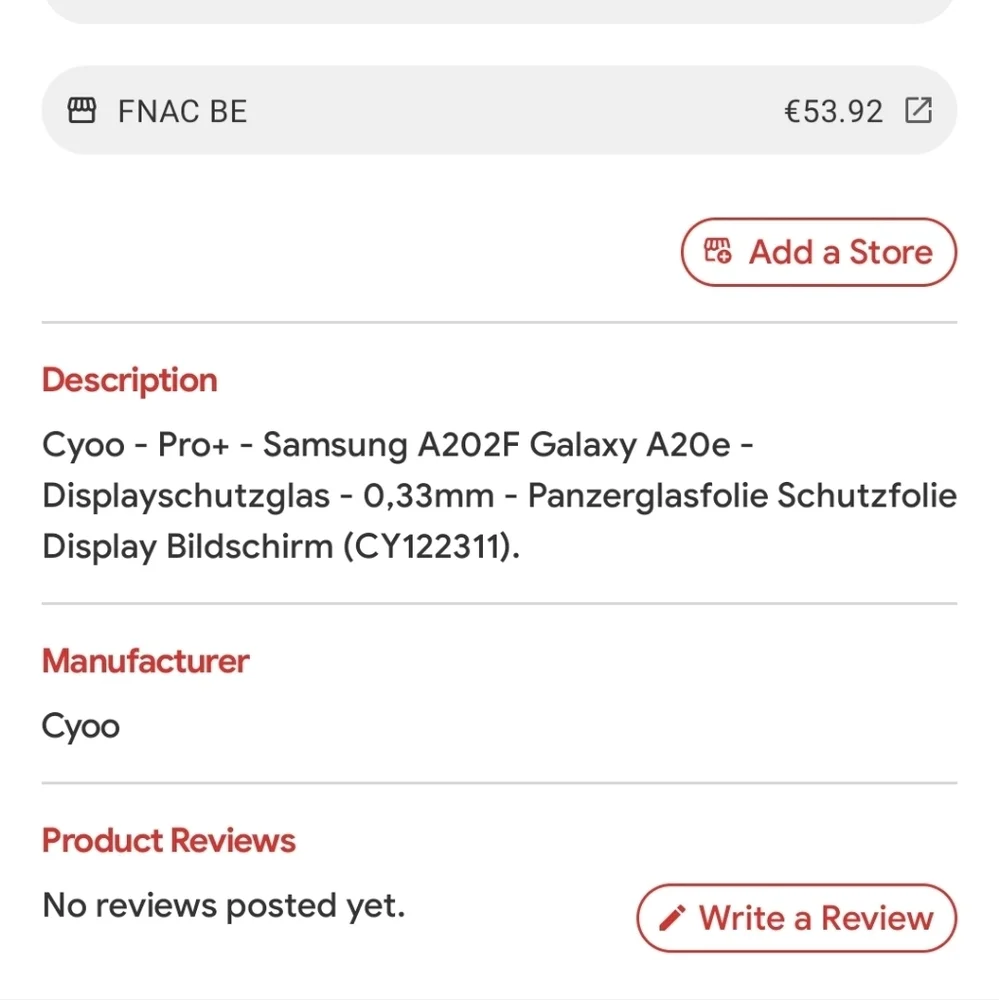Click the word 'Displayschutzglas' in the description
Screen dimensions: 999x1000
(x=186, y=496)
